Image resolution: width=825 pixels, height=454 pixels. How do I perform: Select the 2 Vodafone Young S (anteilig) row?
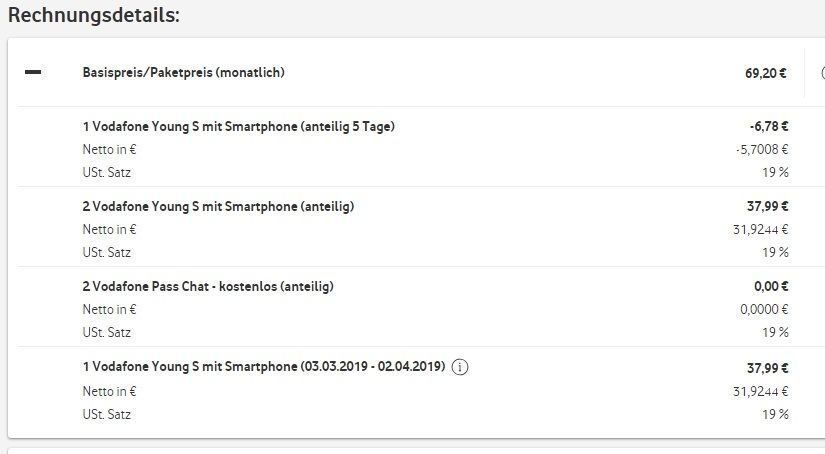click(218, 207)
